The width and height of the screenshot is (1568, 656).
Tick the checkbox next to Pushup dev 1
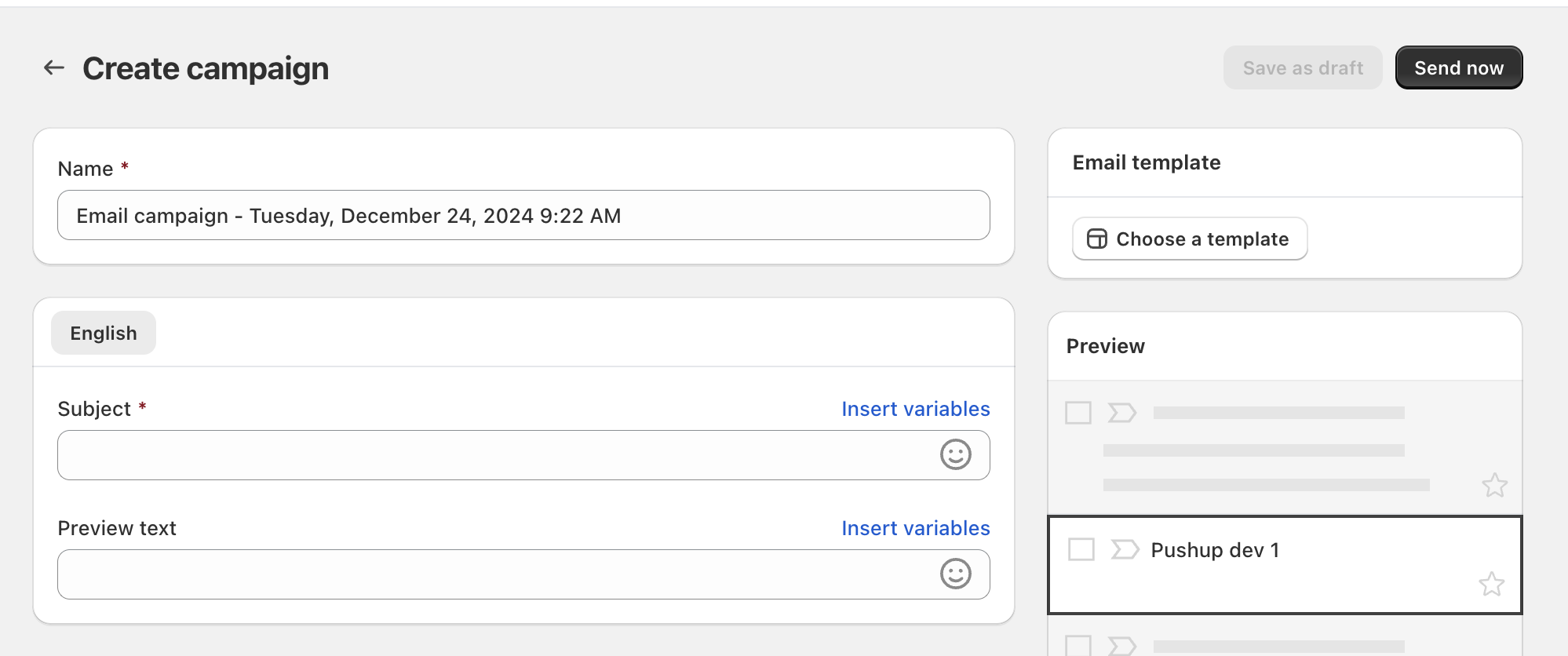coord(1081,549)
